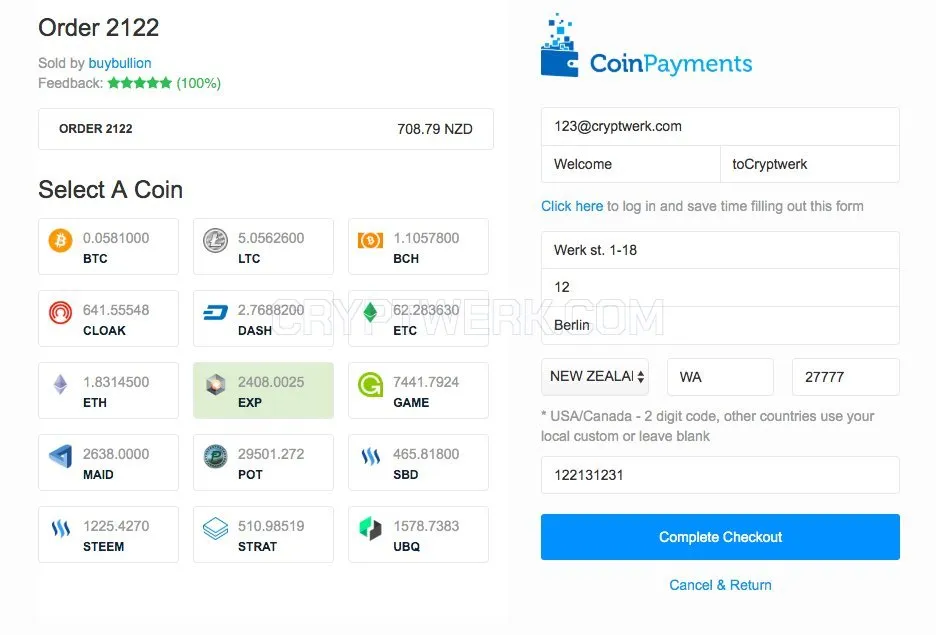
Task: Click the POT amount 29501.272
Action: (x=271, y=454)
